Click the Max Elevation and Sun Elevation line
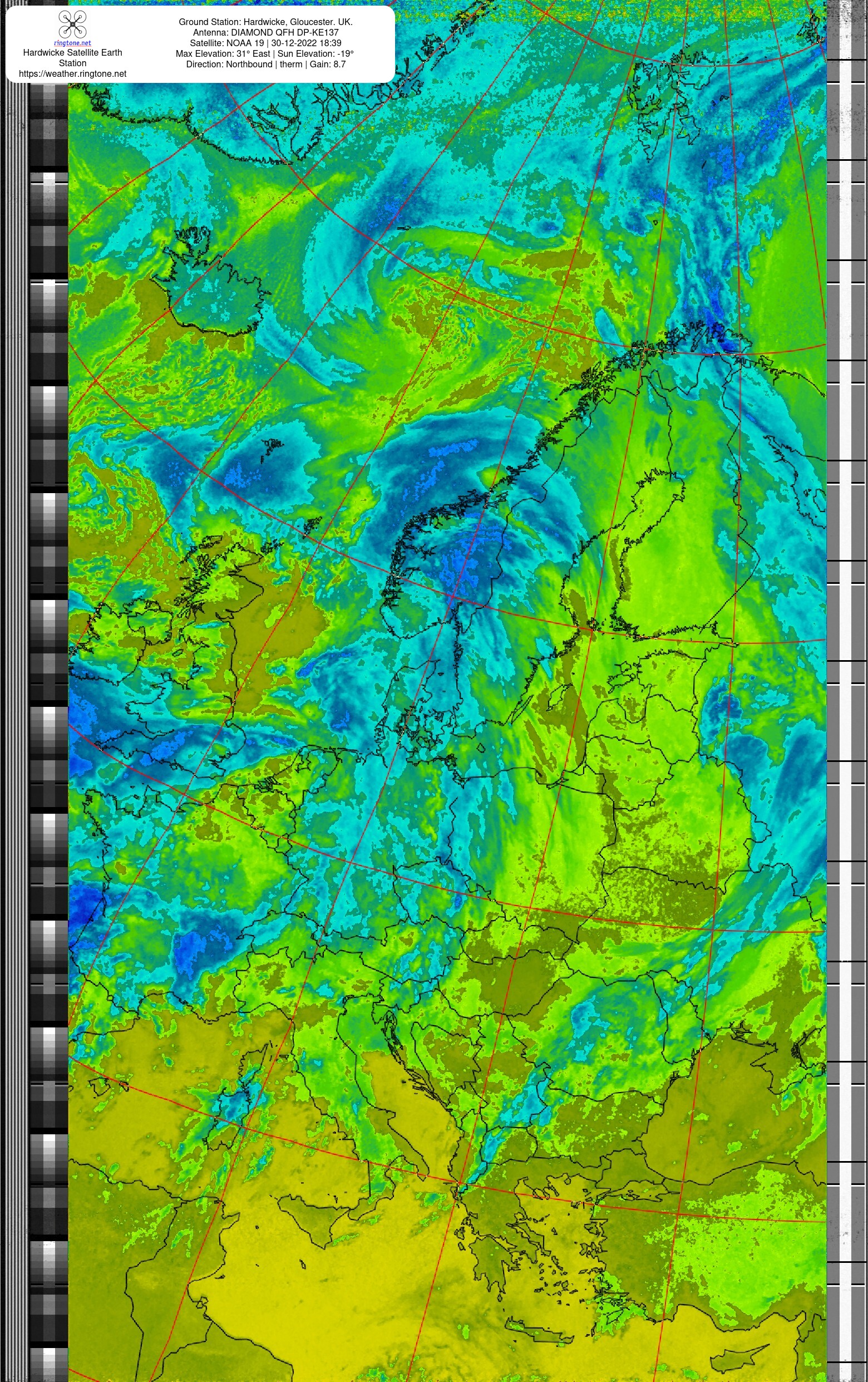The width and height of the screenshot is (868, 1382). click(264, 53)
